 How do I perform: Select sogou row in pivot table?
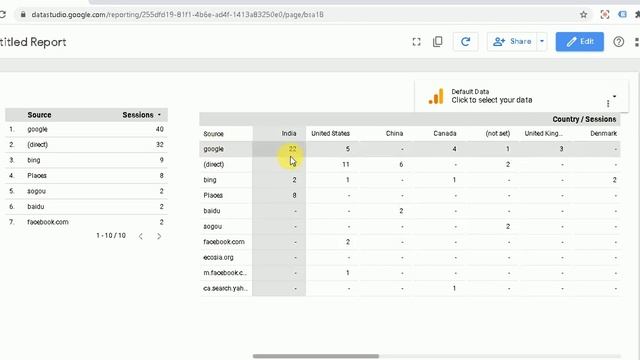[x=410, y=227]
